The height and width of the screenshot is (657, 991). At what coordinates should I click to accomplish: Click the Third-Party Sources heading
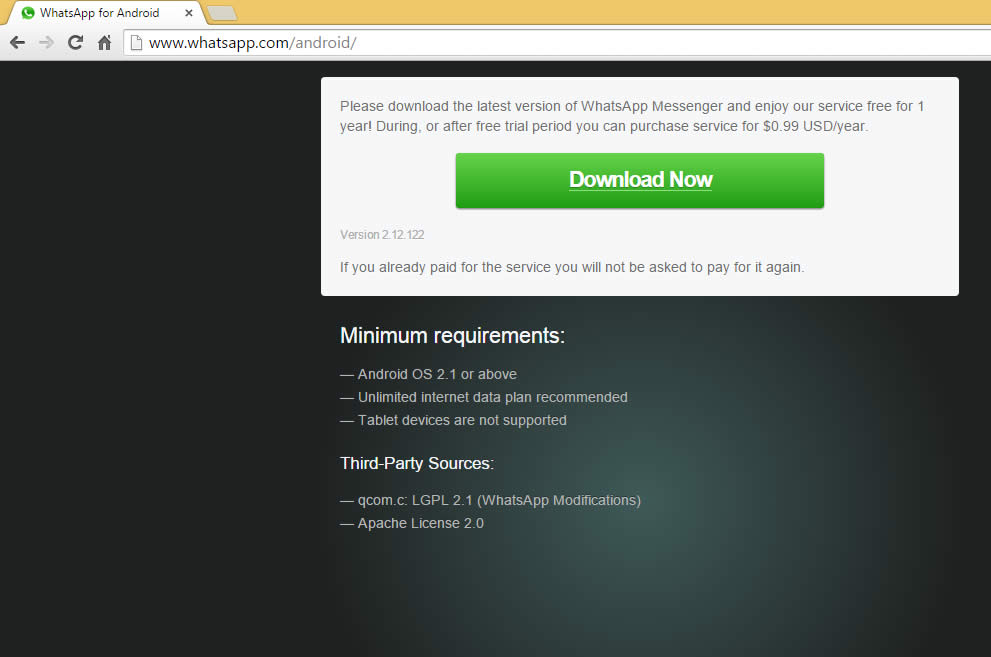click(x=417, y=464)
